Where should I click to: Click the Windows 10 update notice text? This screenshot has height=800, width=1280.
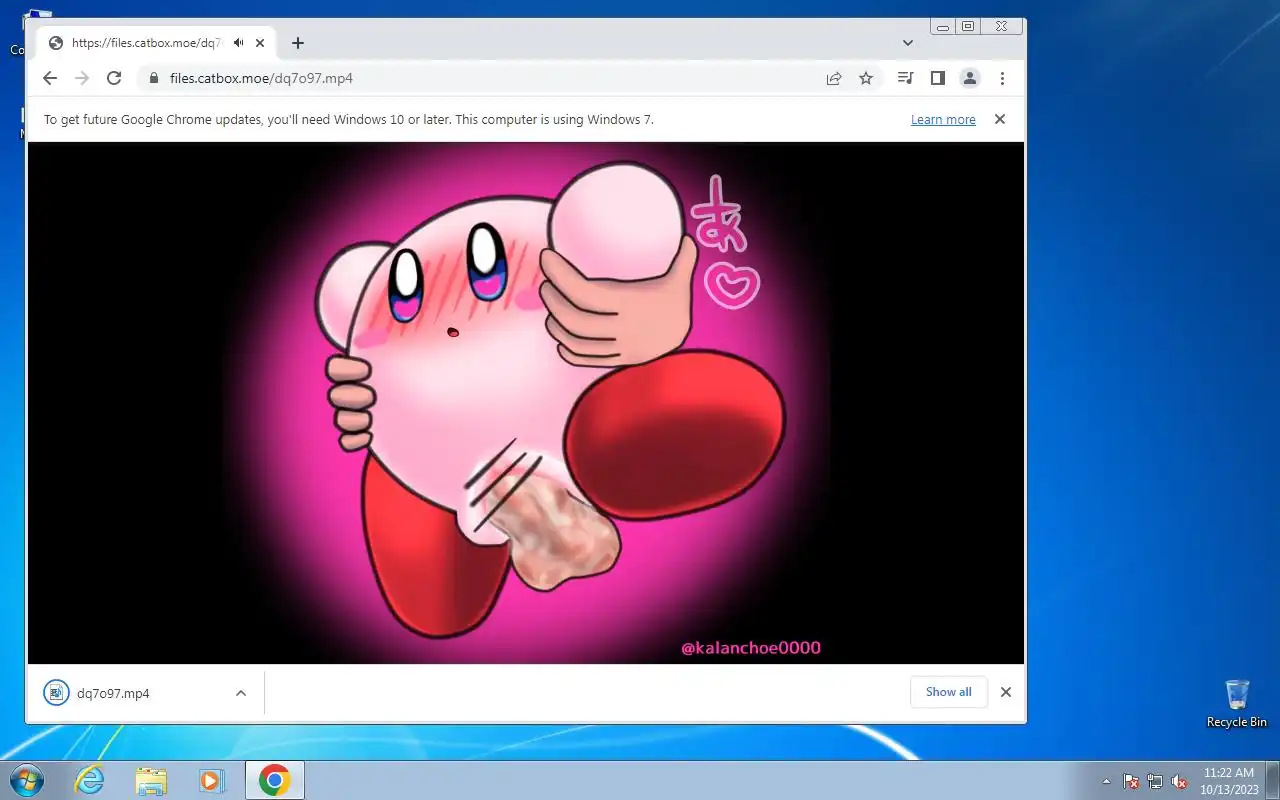click(349, 119)
